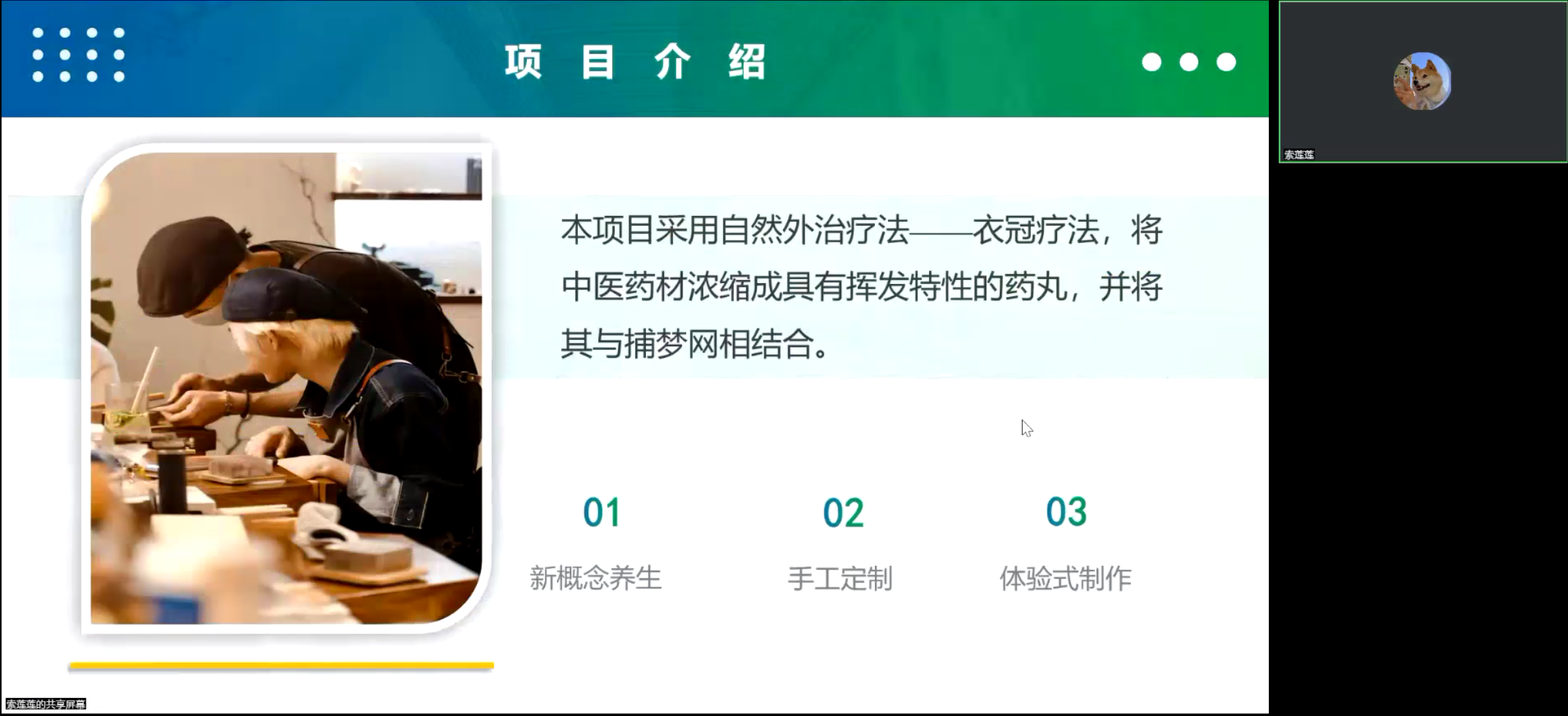Image resolution: width=1568 pixels, height=716 pixels.
Task: Select the 手工定制 label
Action: [x=840, y=578]
